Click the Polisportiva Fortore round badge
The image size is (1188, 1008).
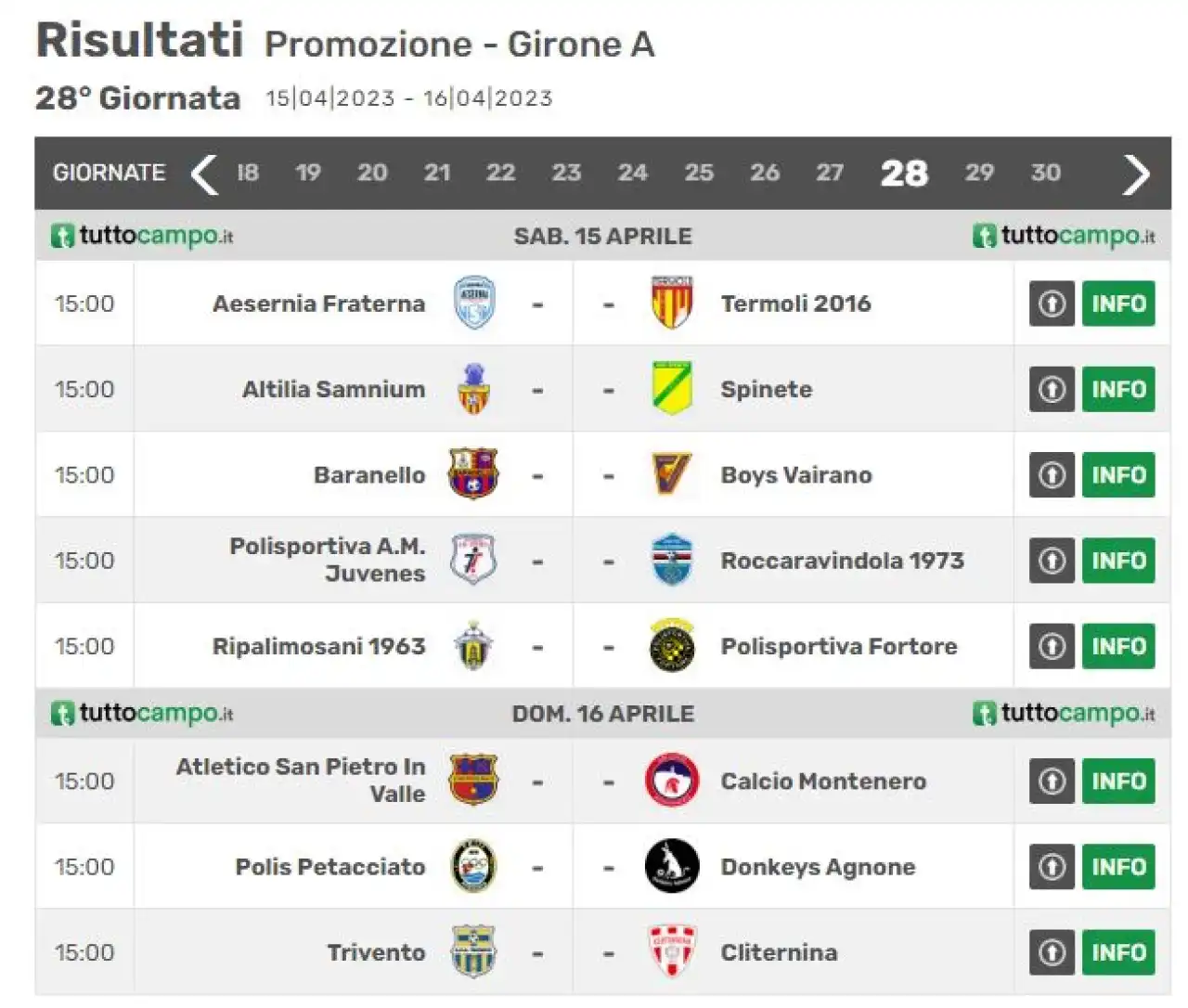(x=672, y=645)
